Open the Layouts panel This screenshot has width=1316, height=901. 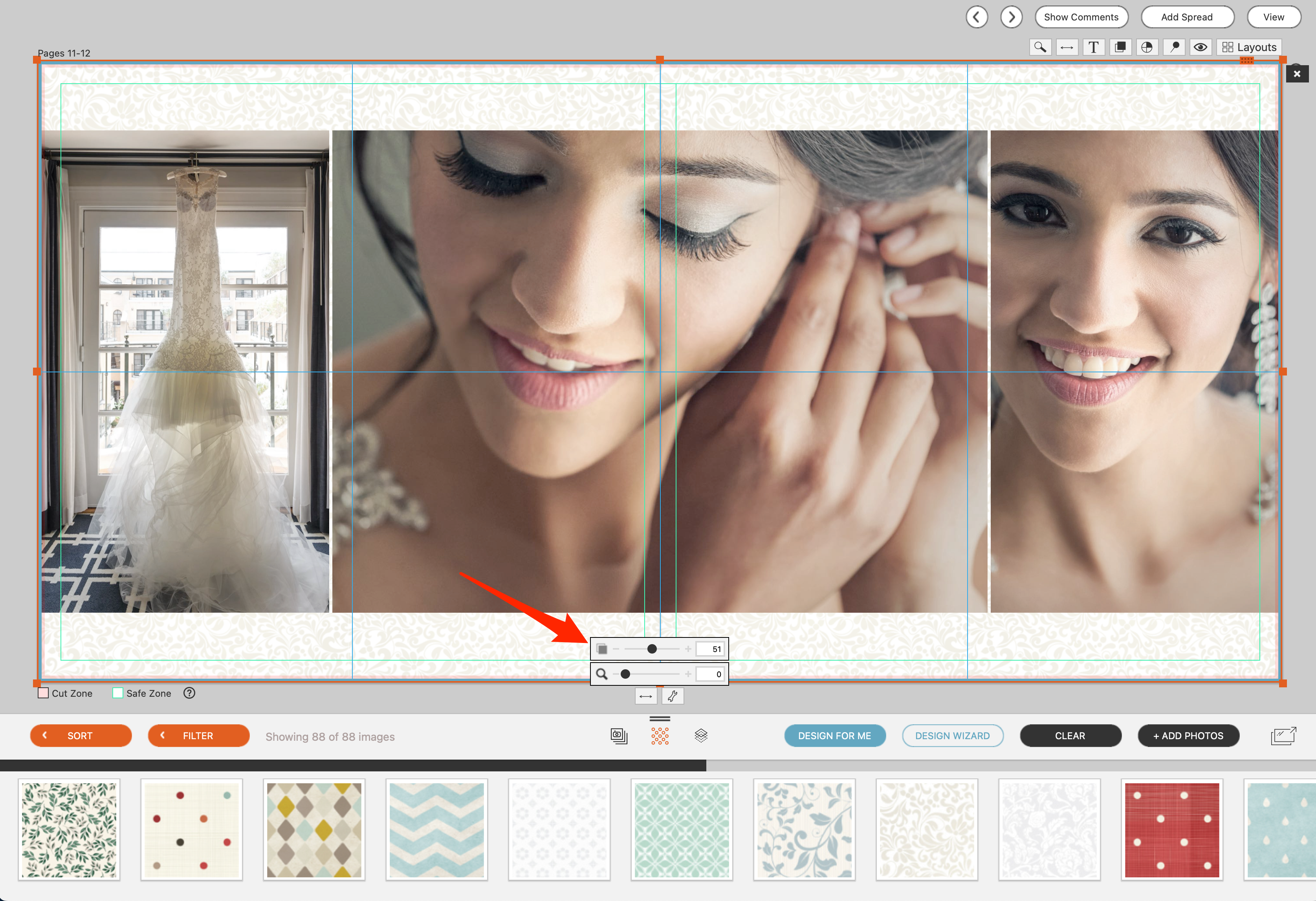(x=1248, y=48)
